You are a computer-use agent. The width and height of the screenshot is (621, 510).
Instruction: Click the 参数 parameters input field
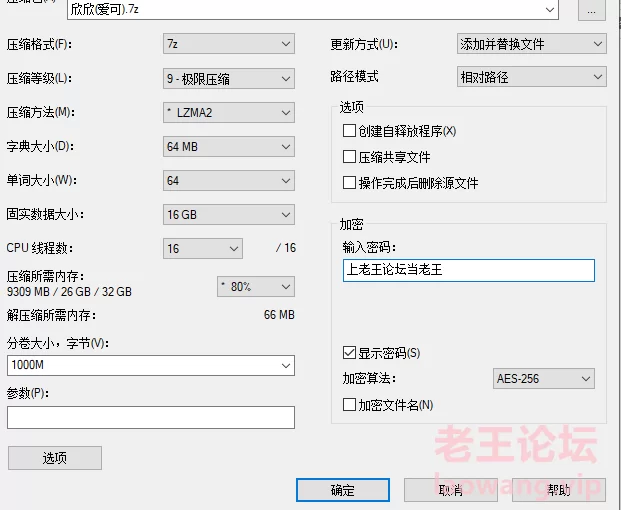(150, 417)
